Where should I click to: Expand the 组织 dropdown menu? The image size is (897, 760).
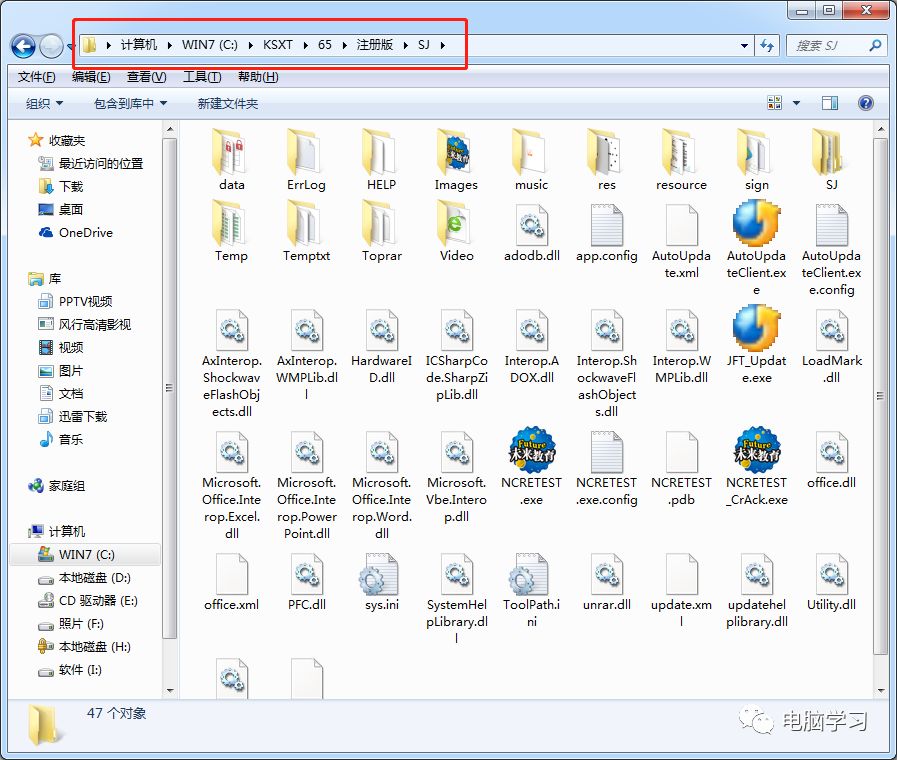(x=44, y=104)
